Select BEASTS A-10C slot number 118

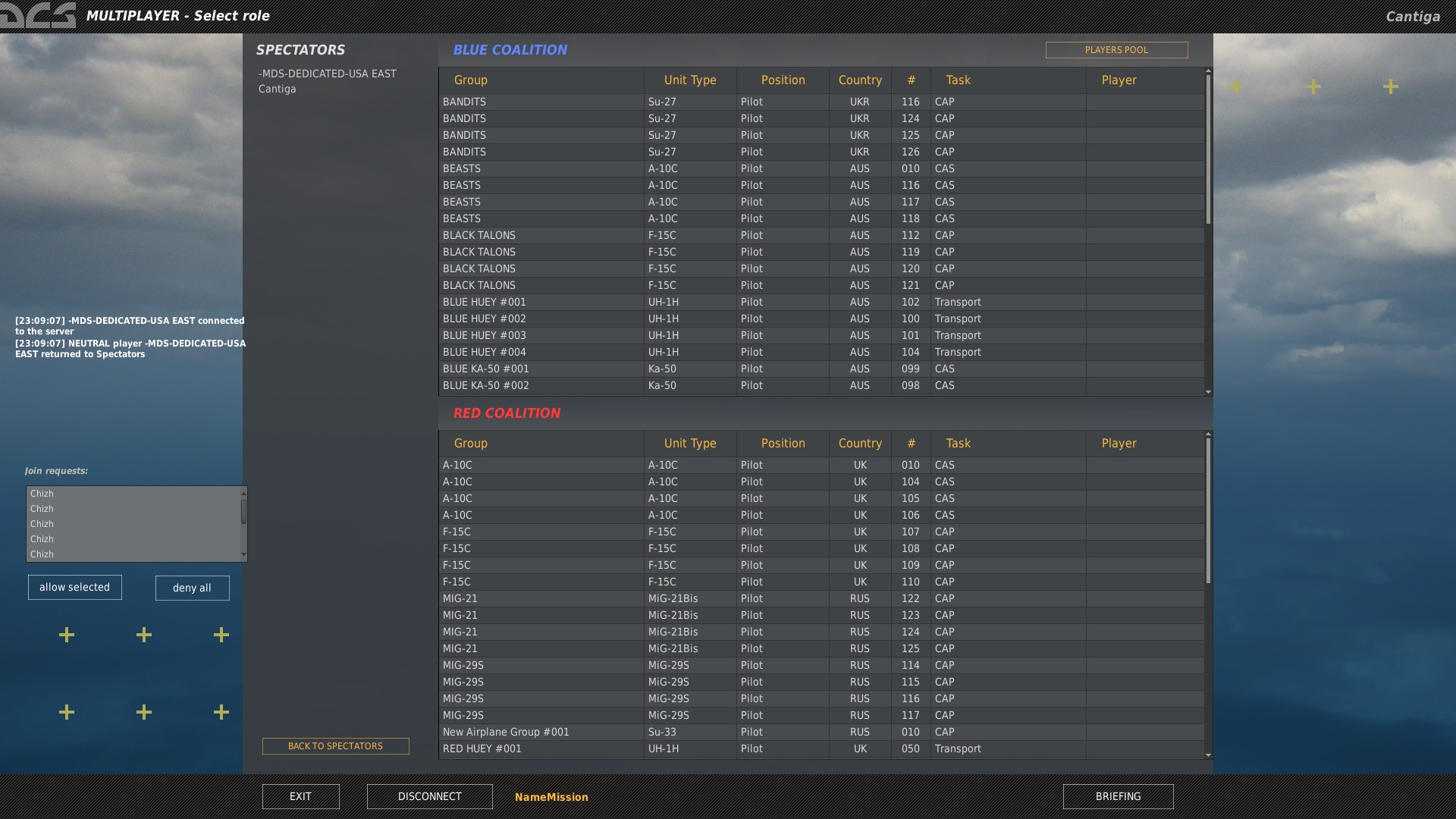click(x=821, y=218)
